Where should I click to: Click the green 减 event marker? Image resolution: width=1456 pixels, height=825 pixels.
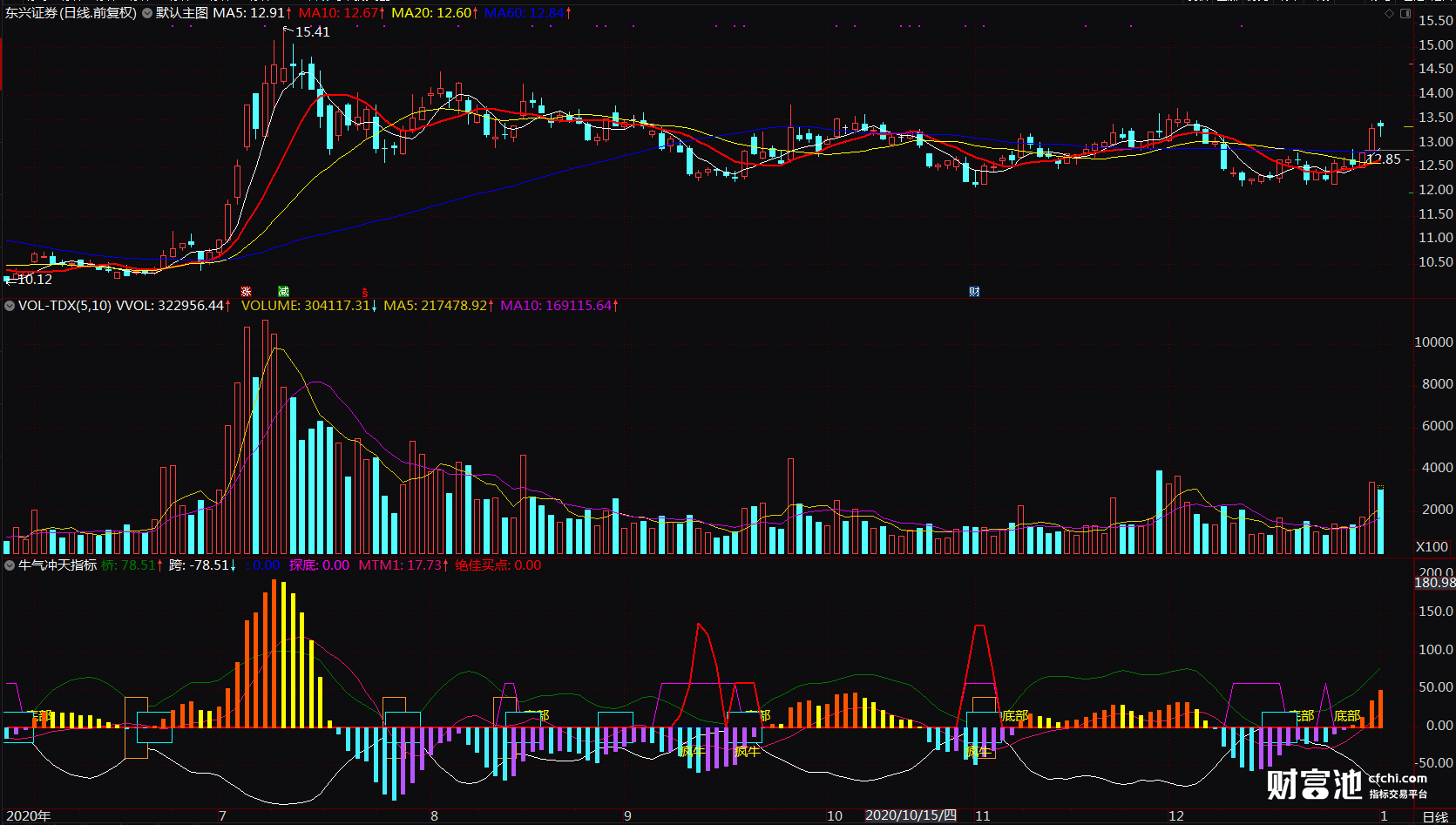283,292
